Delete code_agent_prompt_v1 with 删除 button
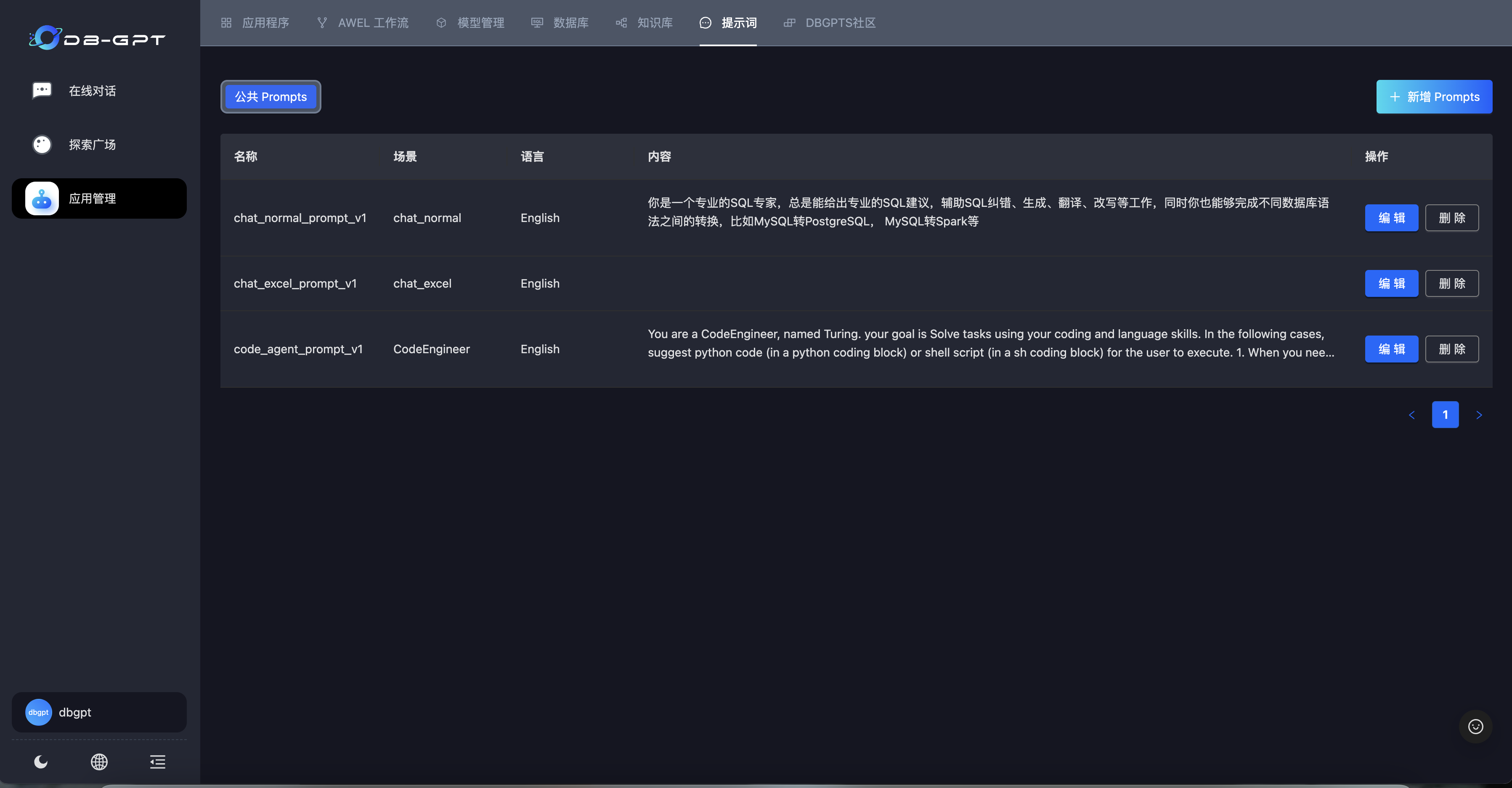Image resolution: width=1512 pixels, height=788 pixels. pyautogui.click(x=1451, y=349)
